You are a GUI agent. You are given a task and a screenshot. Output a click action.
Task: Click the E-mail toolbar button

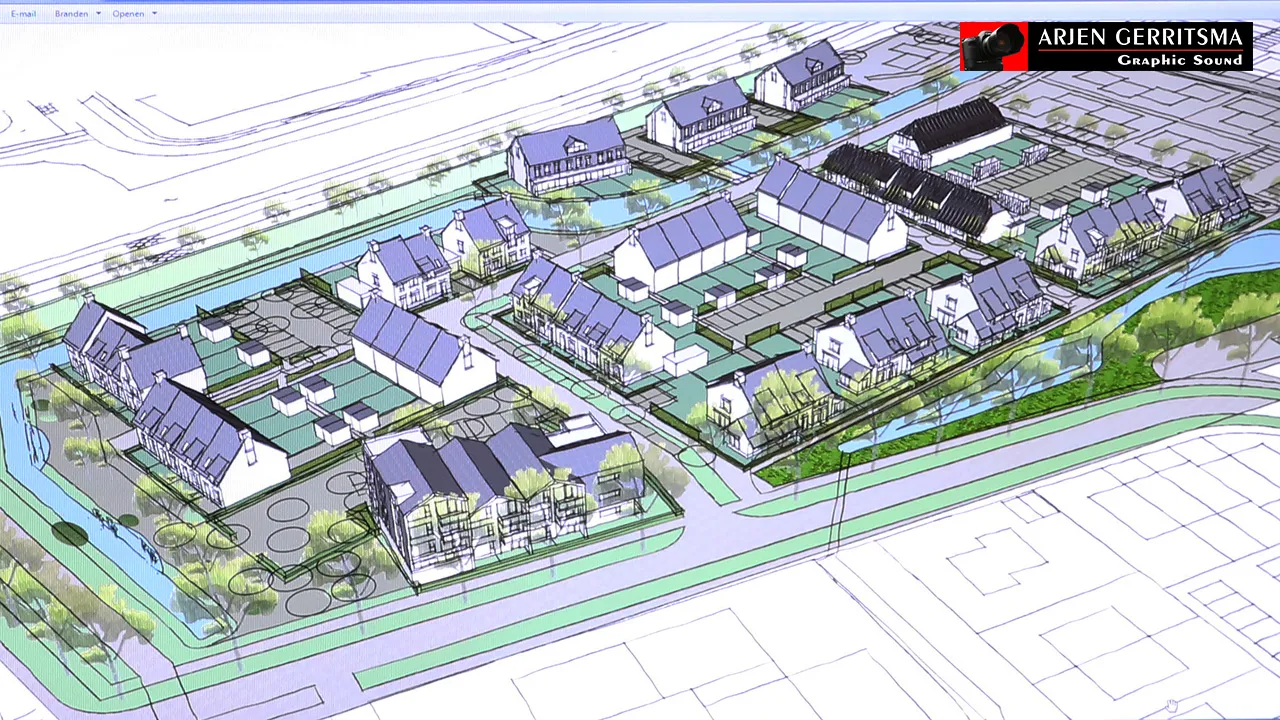click(23, 14)
